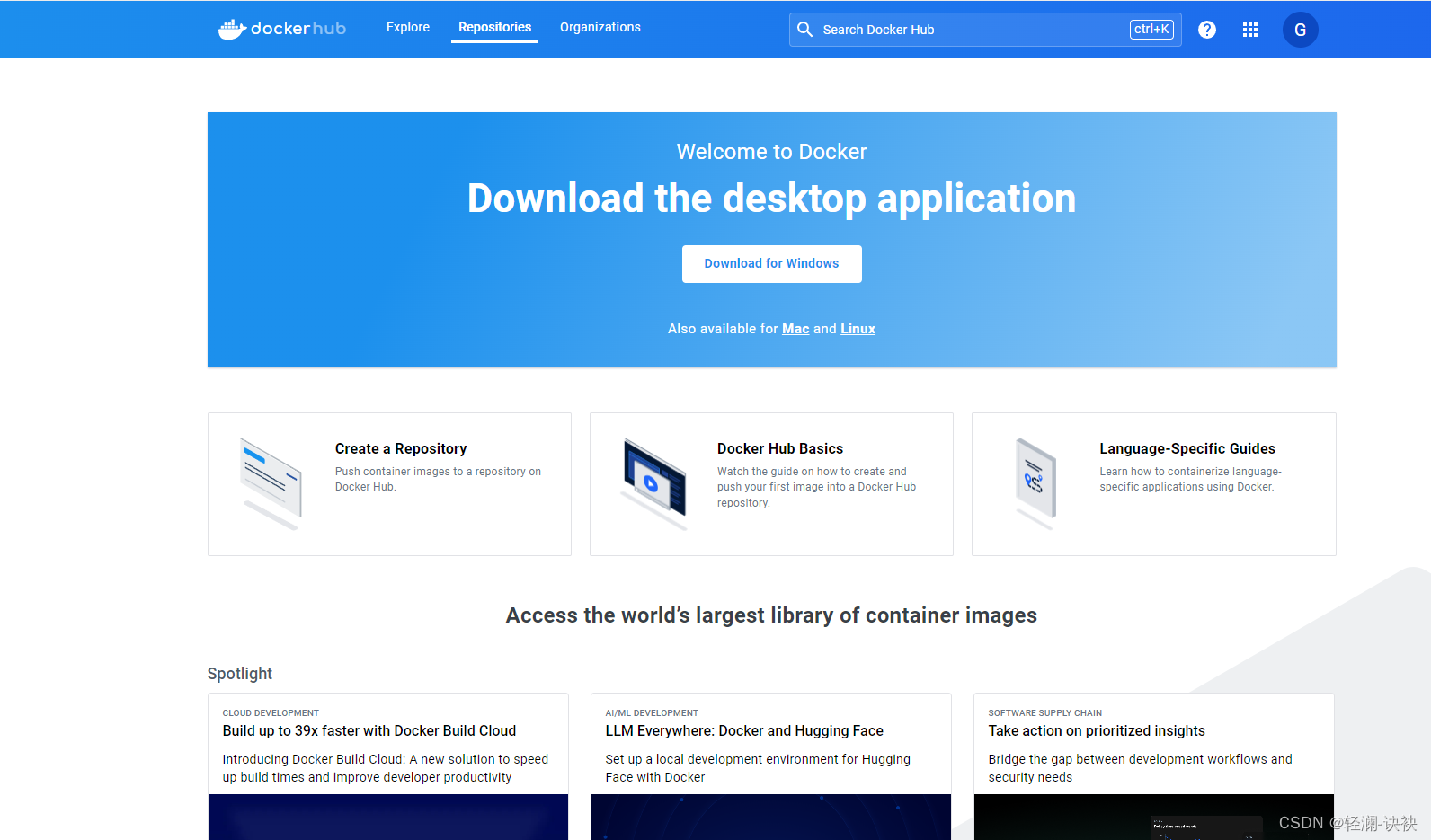Screen dimensions: 1431x840
Task: Open the Create a Repository heading
Action: point(401,448)
